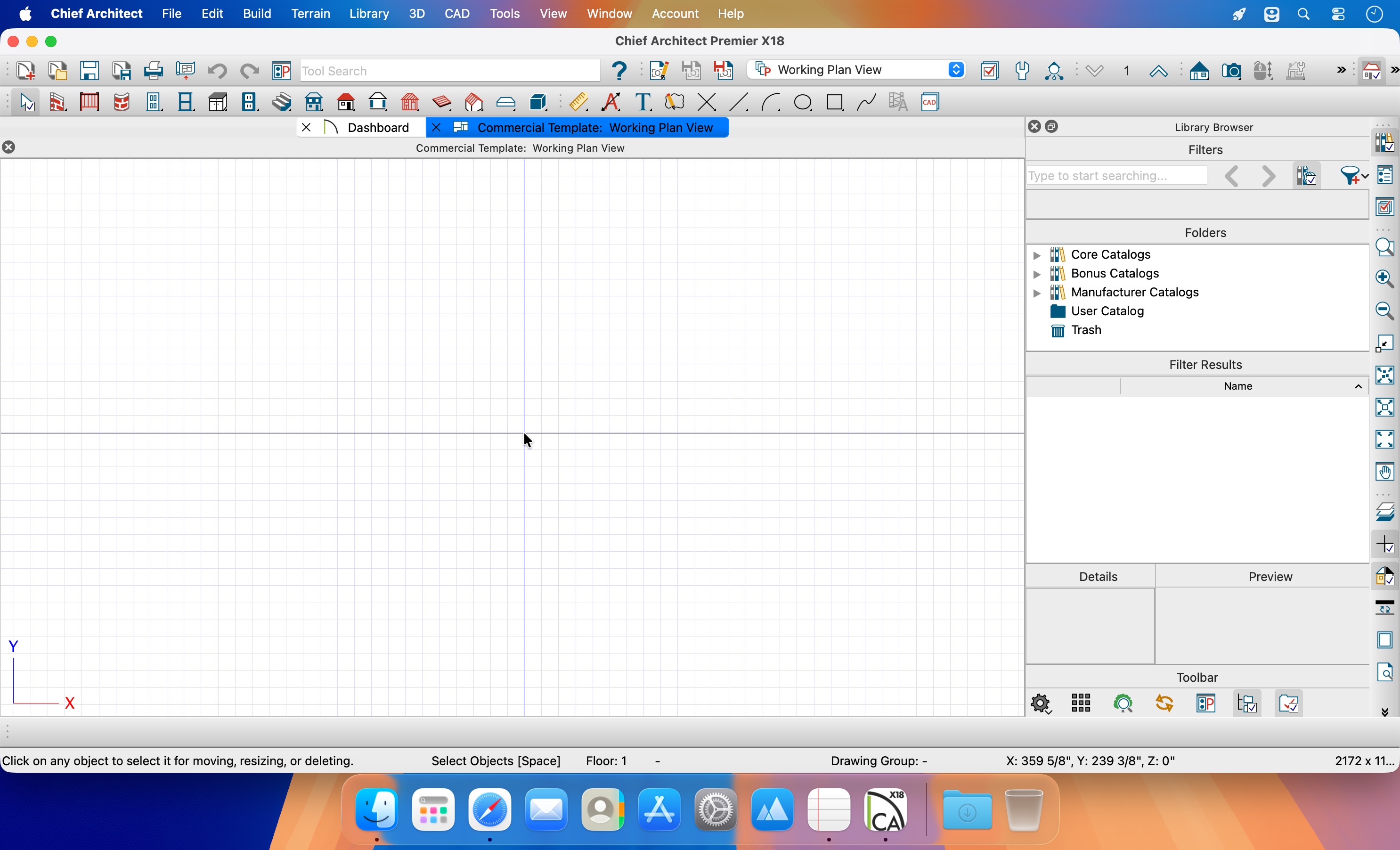This screenshot has width=1400, height=850.
Task: Close the Library Browser panel
Action: (1034, 127)
